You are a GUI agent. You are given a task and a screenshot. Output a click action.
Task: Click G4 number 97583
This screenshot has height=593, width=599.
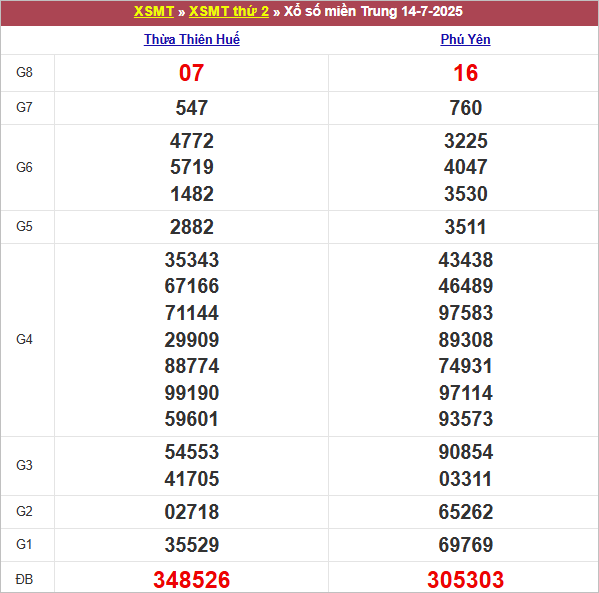tap(465, 313)
